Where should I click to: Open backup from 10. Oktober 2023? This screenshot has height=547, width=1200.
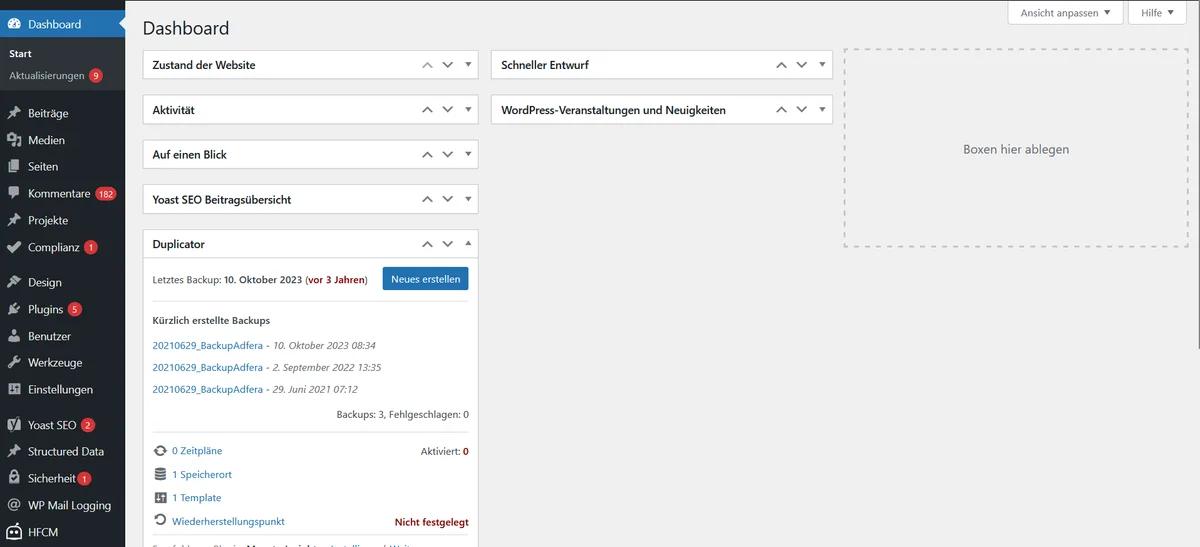click(x=207, y=345)
